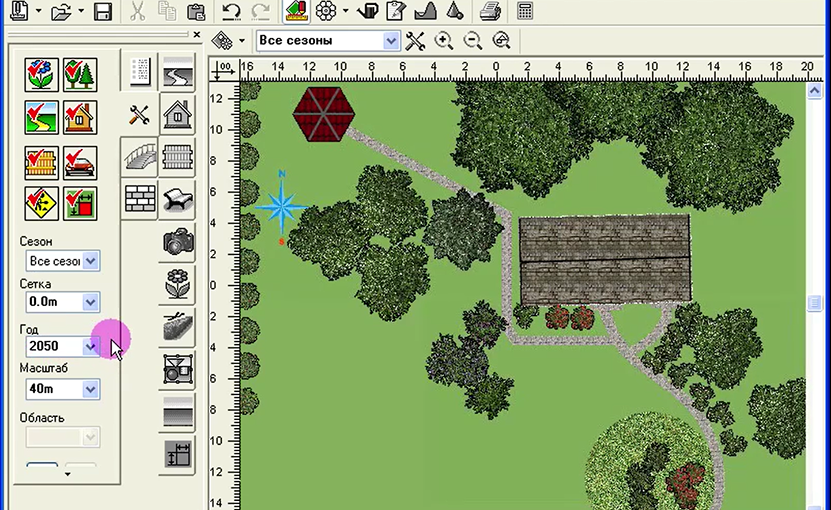Image resolution: width=831 pixels, height=510 pixels.
Task: Open the 'Сезон' combo box
Action: click(x=63, y=261)
